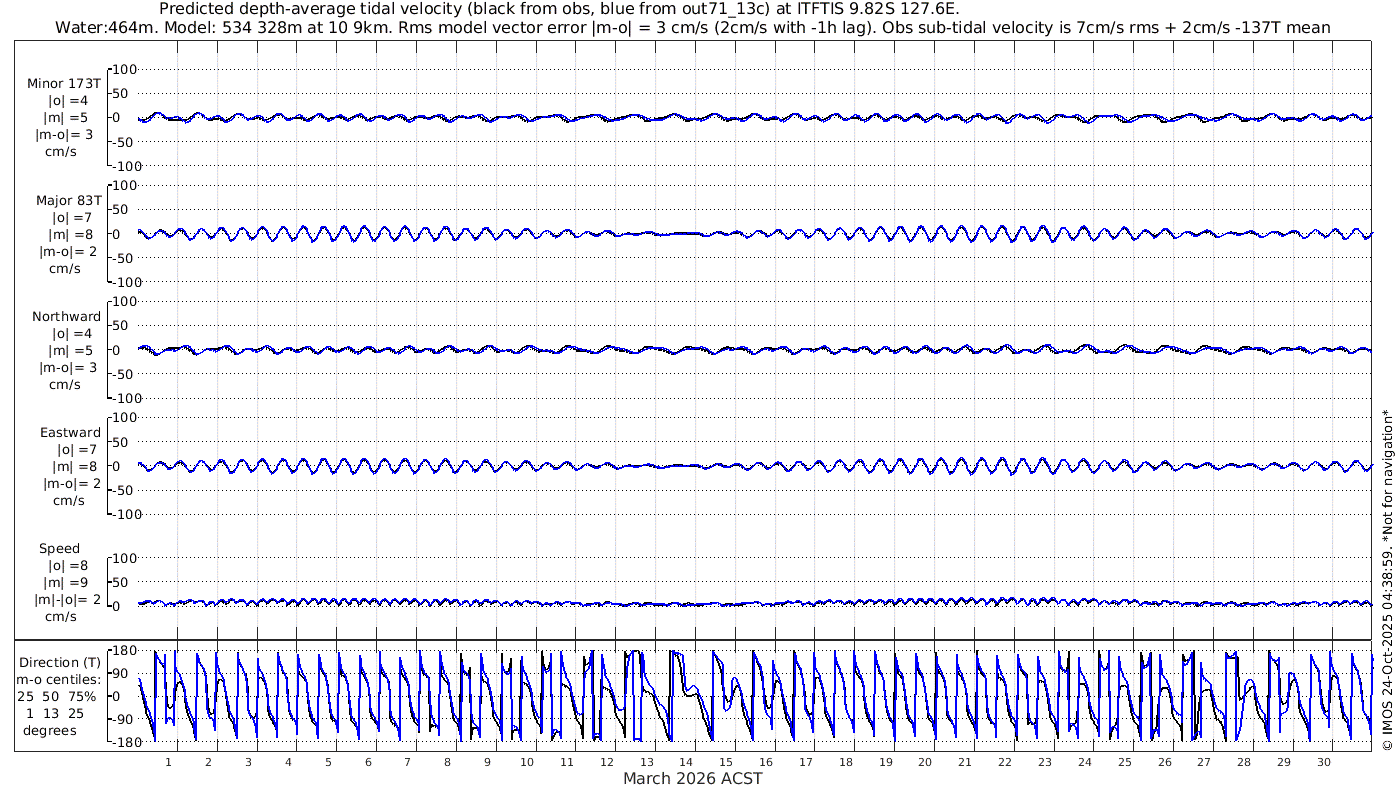Click the 'March 2026 ACST' x-axis title
This screenshot has width=1400, height=800.
click(x=693, y=778)
